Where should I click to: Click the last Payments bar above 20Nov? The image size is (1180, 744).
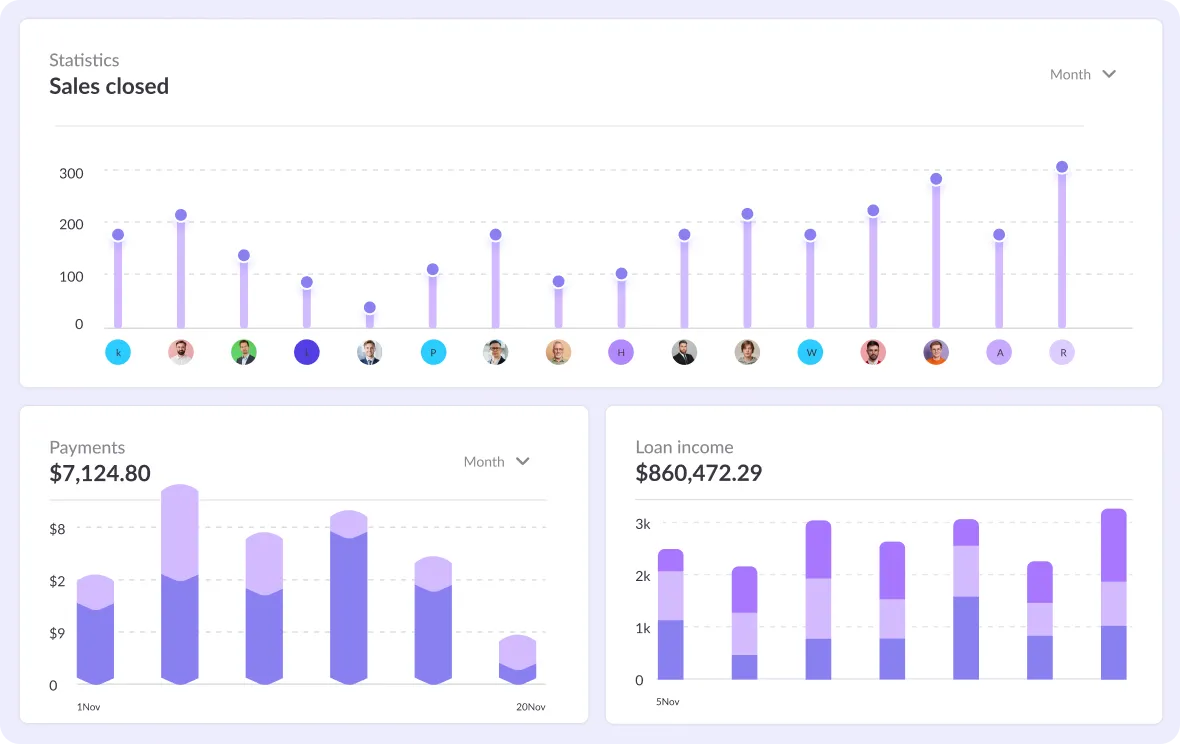pyautogui.click(x=518, y=660)
